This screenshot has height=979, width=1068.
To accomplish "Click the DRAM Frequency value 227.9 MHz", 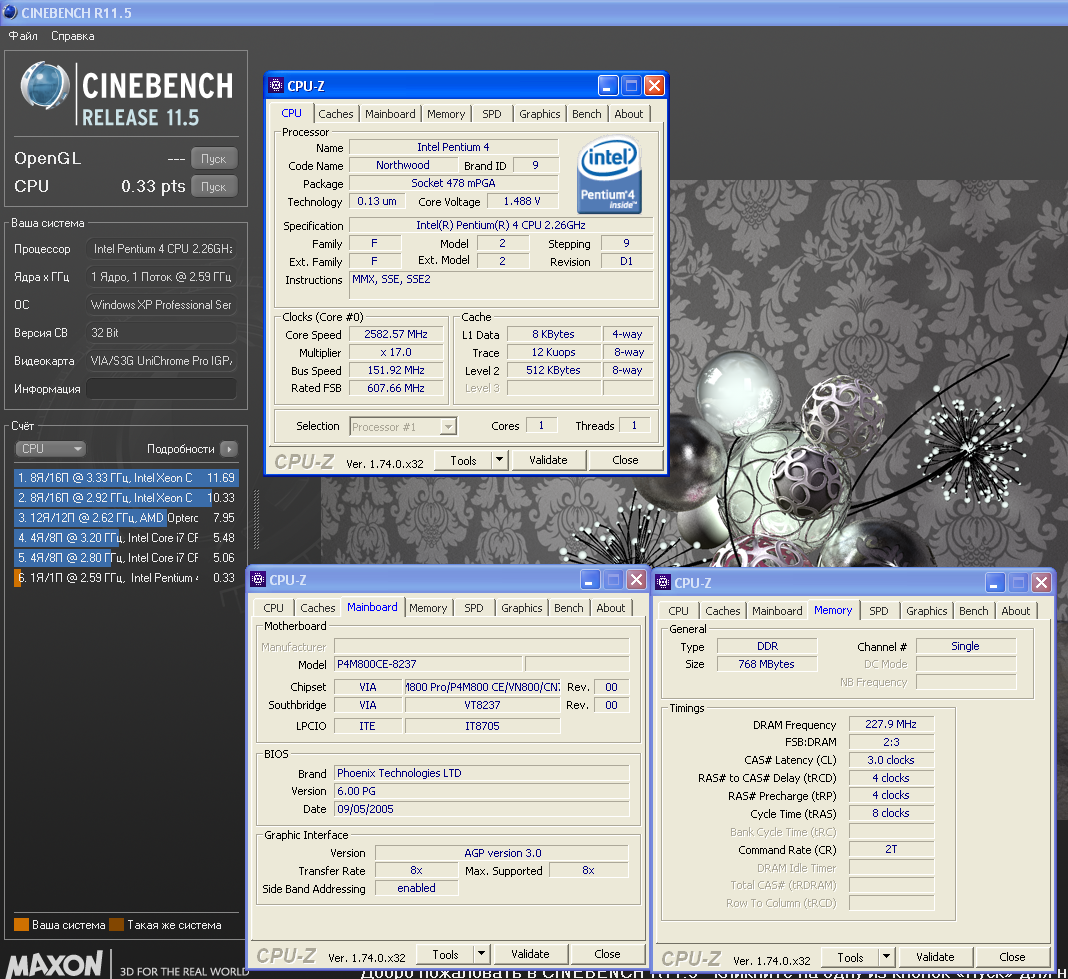I will pos(891,724).
